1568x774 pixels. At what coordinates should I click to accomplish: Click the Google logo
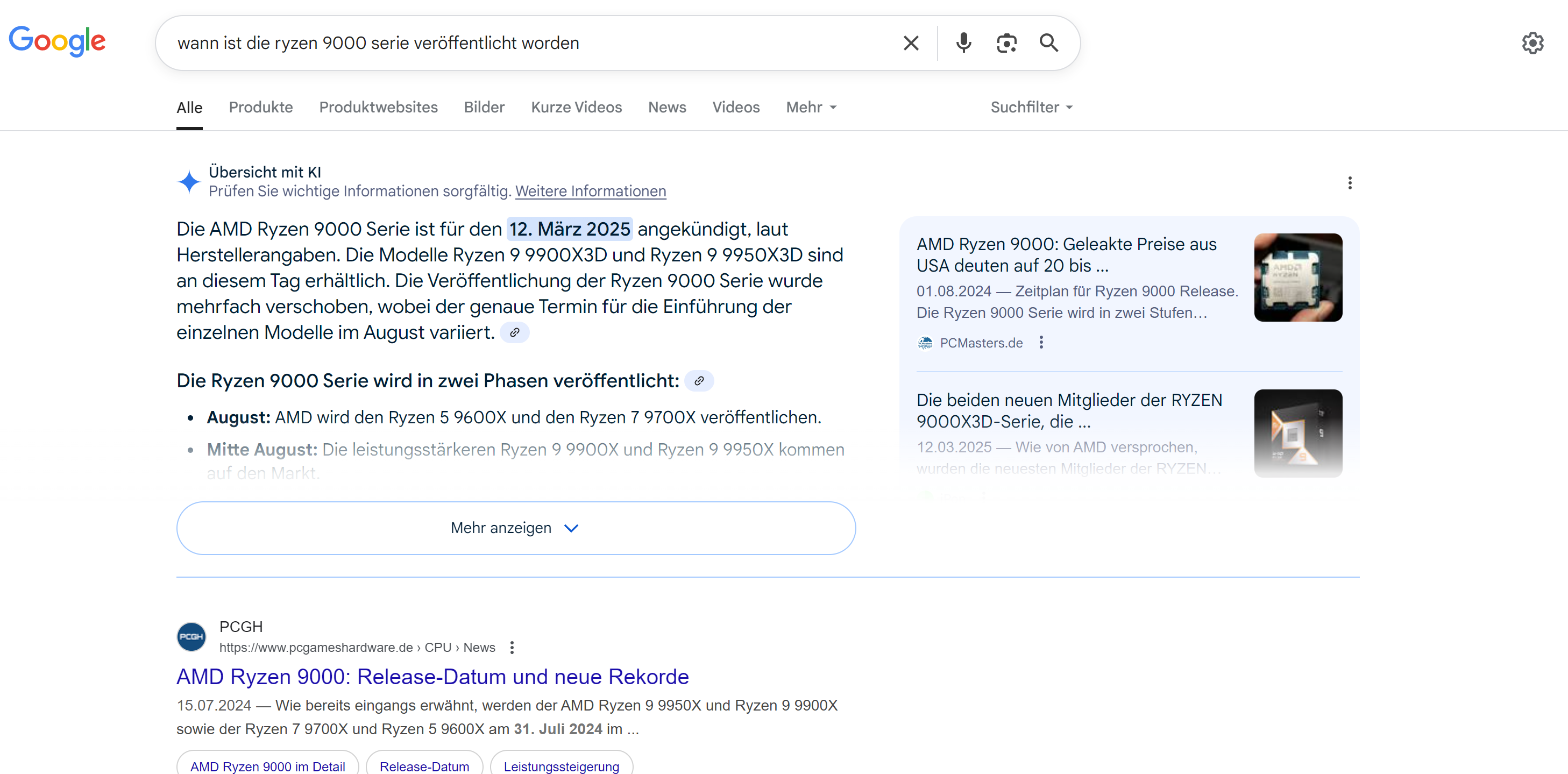(57, 41)
